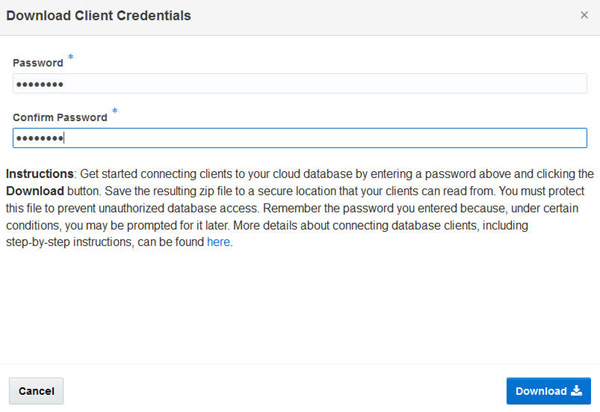Click the dialog header bar beside the title
The width and height of the screenshot is (600, 412).
pos(380,16)
